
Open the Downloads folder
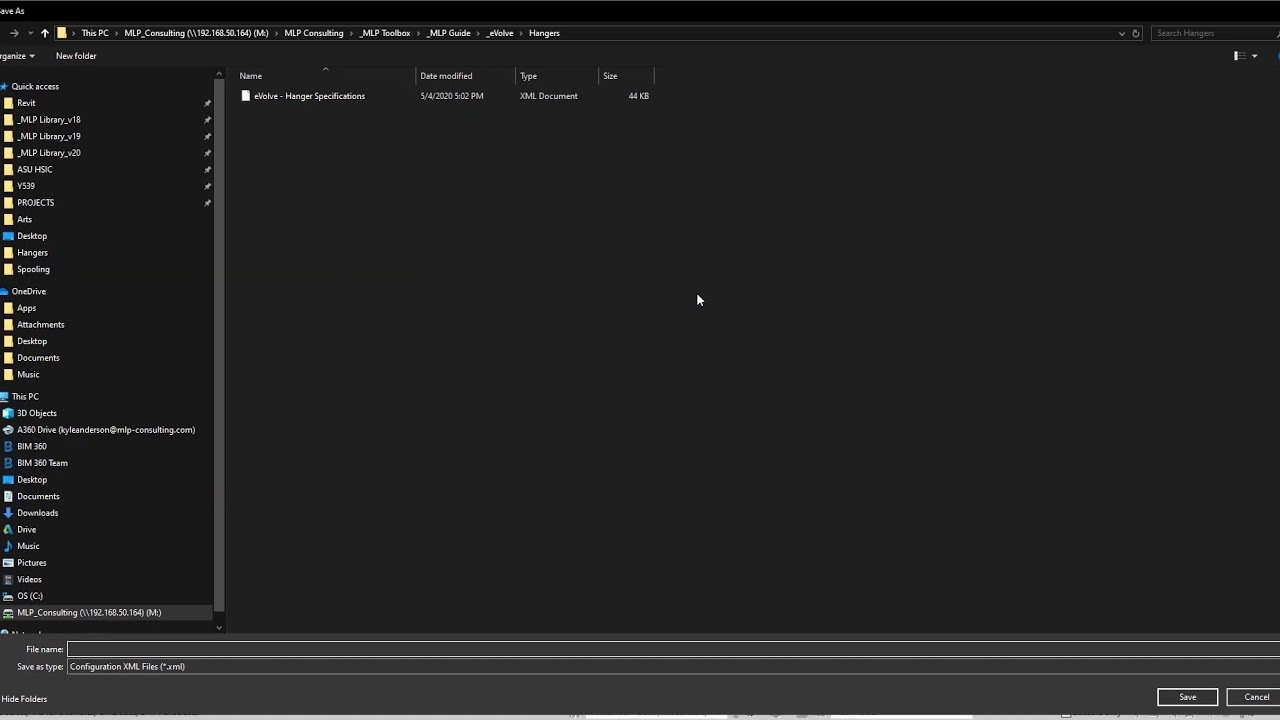point(37,513)
